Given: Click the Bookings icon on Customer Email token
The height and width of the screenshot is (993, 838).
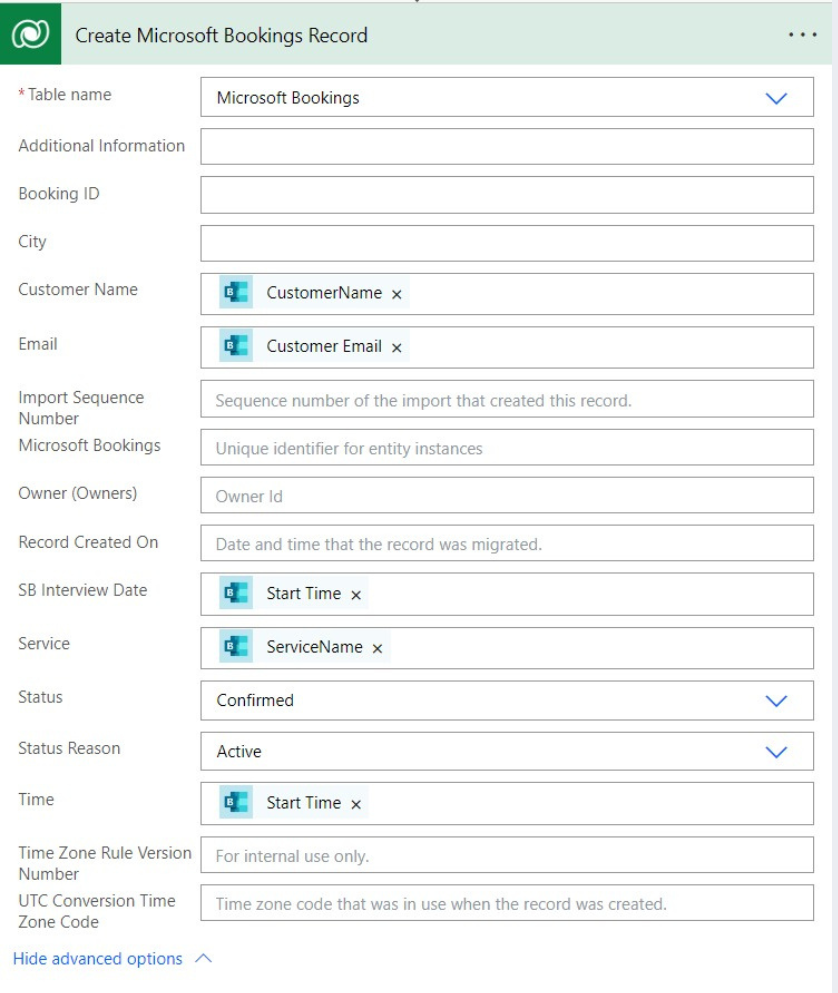Looking at the screenshot, I should click(x=236, y=346).
